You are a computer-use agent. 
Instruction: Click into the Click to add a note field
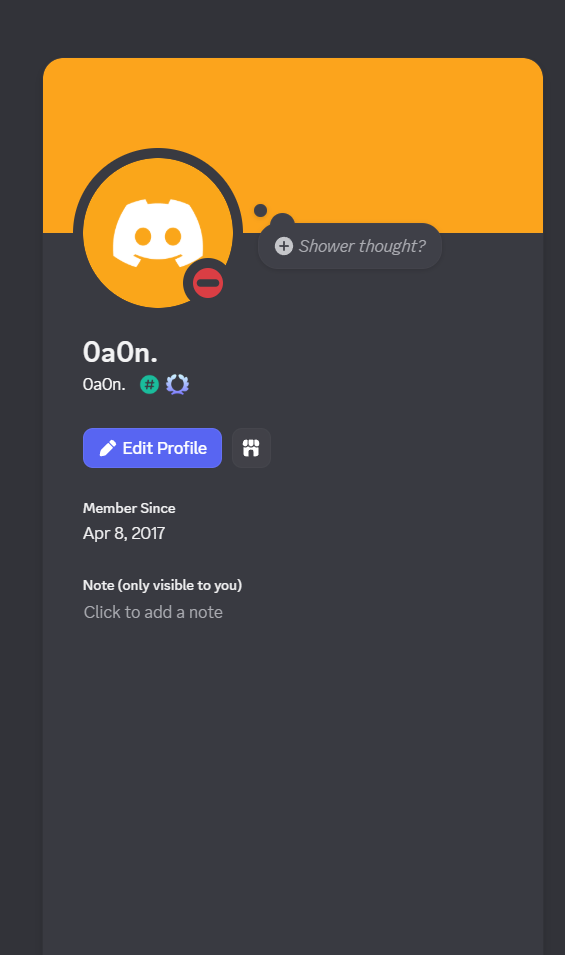tap(153, 612)
